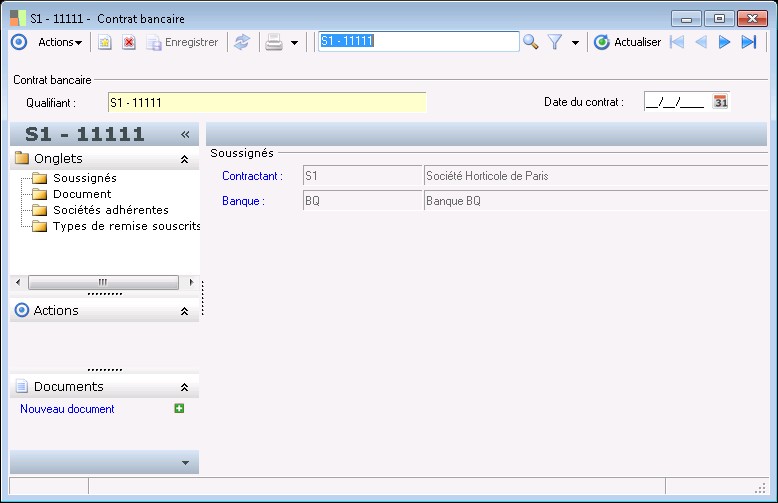Close the Contrat bancaire window
The height and width of the screenshot is (503, 778).
(752, 19)
